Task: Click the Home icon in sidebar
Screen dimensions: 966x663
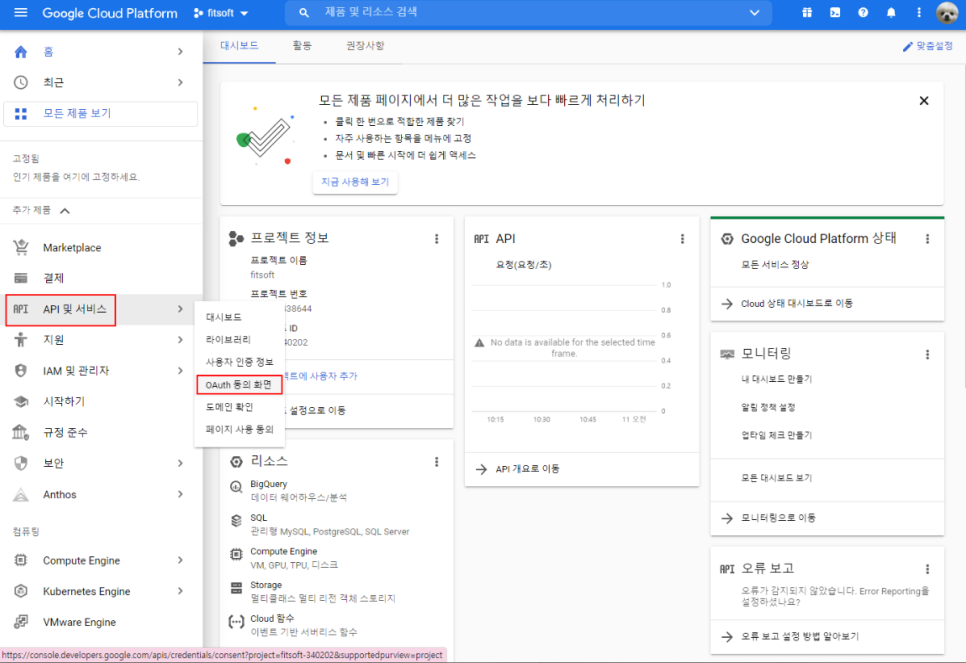Action: pos(21,52)
